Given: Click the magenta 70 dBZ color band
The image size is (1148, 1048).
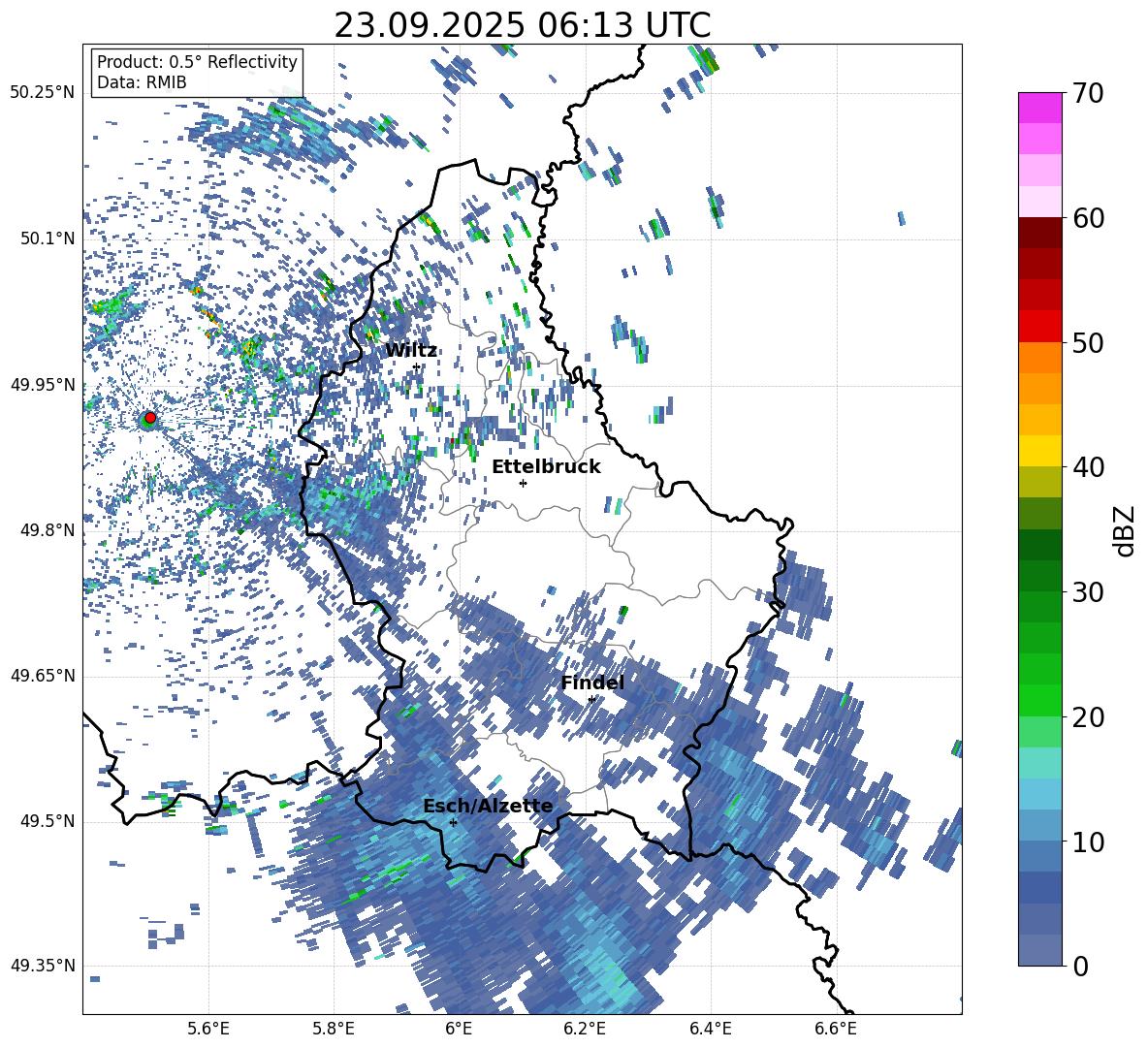Looking at the screenshot, I should pos(1039,108).
